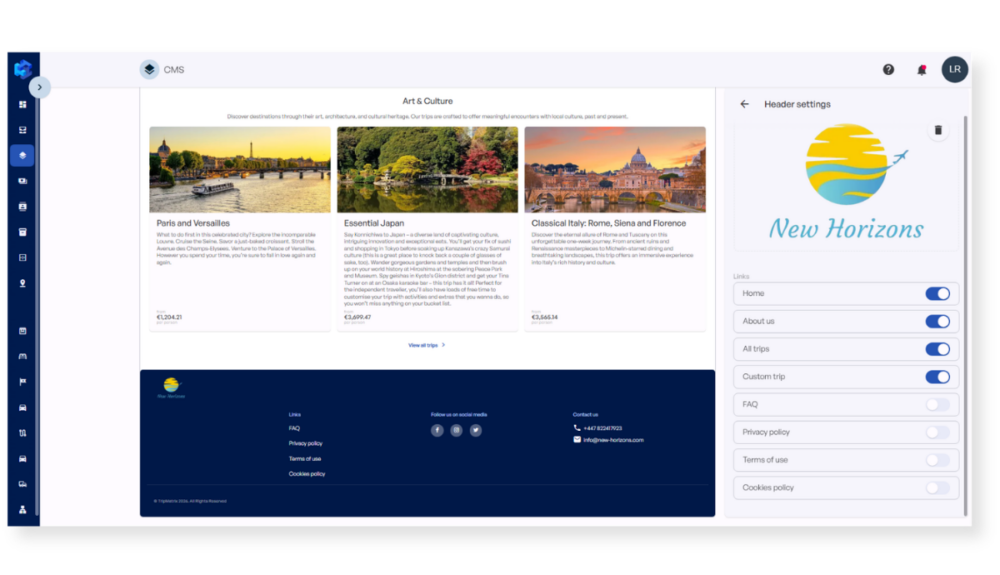Open the Terms of use footer link

(x=305, y=458)
